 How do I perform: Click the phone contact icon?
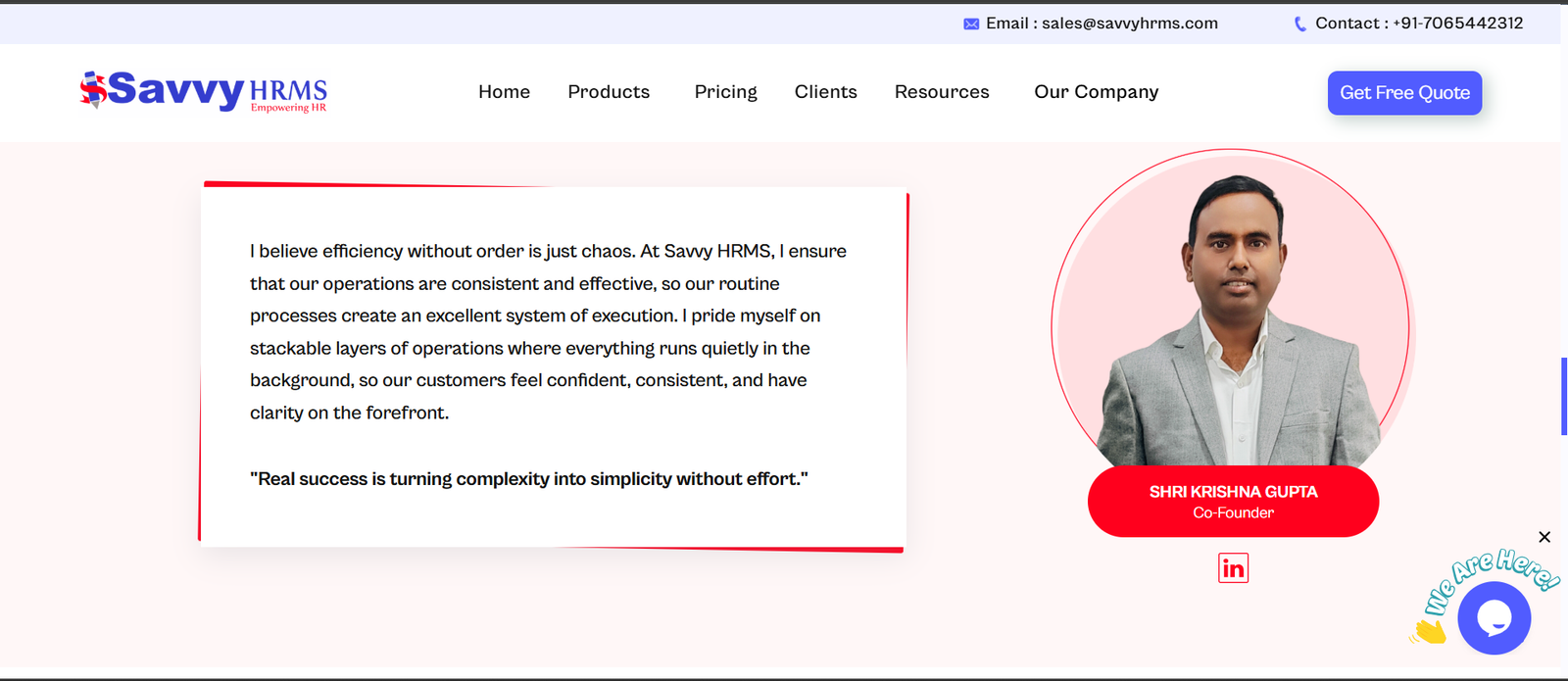(1300, 24)
